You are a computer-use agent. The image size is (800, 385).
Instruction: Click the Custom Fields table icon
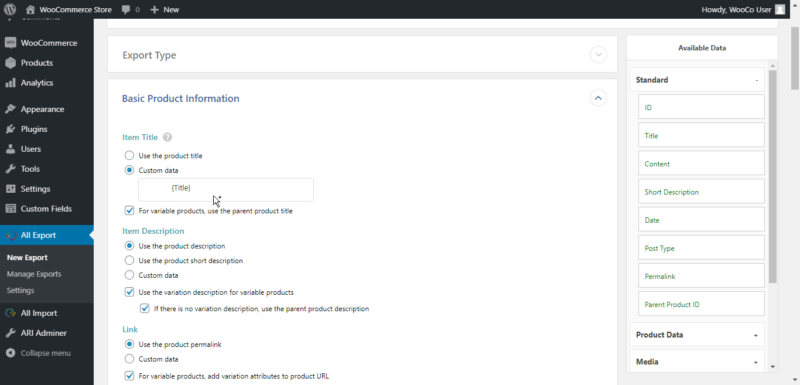11,209
